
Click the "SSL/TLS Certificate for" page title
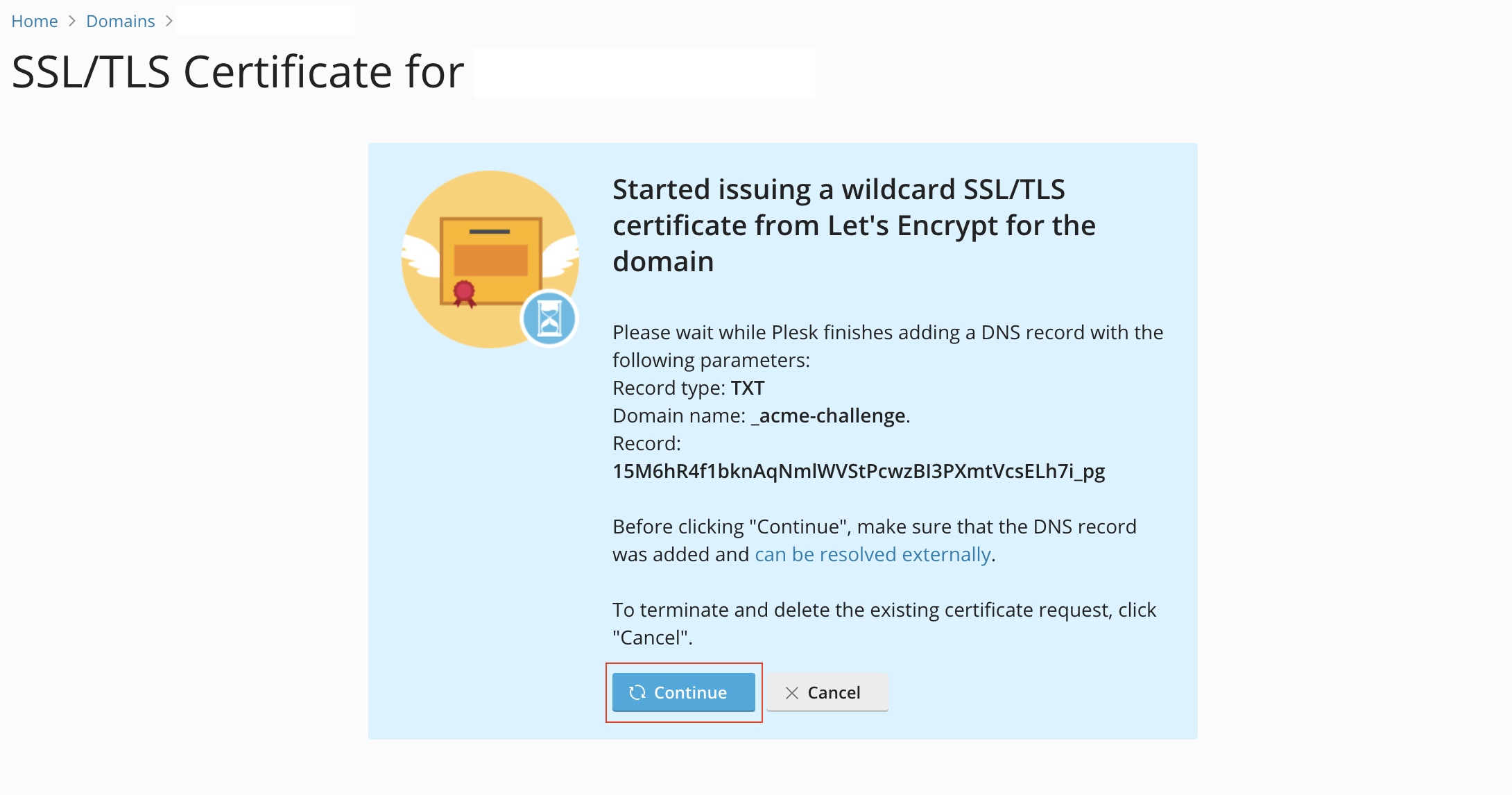[238, 72]
